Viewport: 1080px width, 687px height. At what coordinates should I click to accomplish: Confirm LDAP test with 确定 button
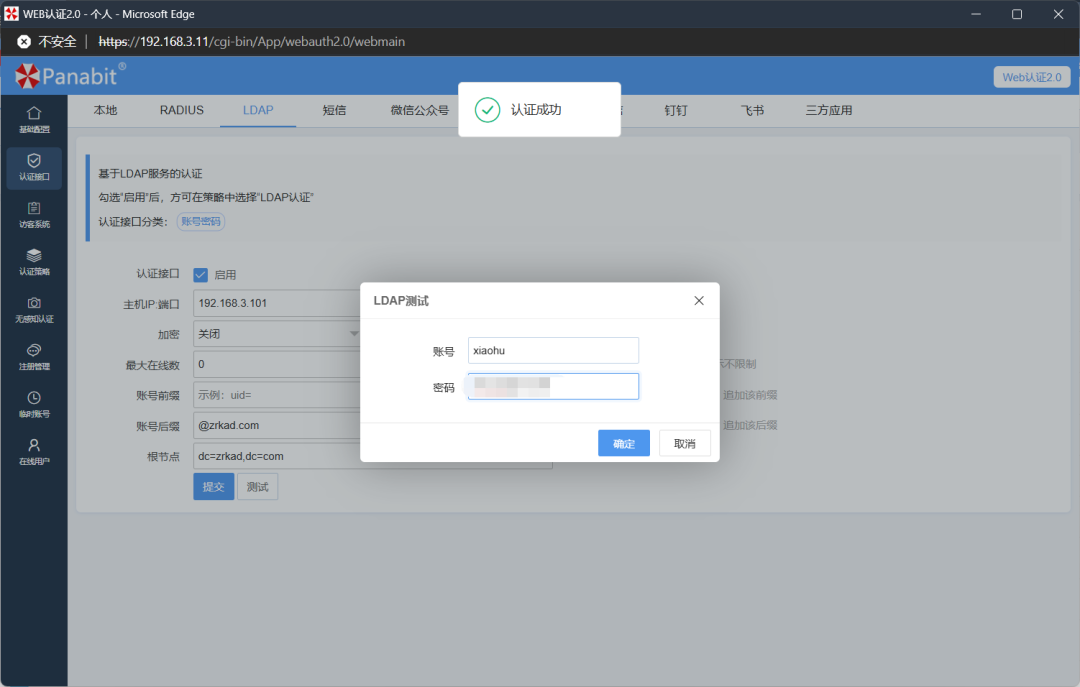coord(623,442)
